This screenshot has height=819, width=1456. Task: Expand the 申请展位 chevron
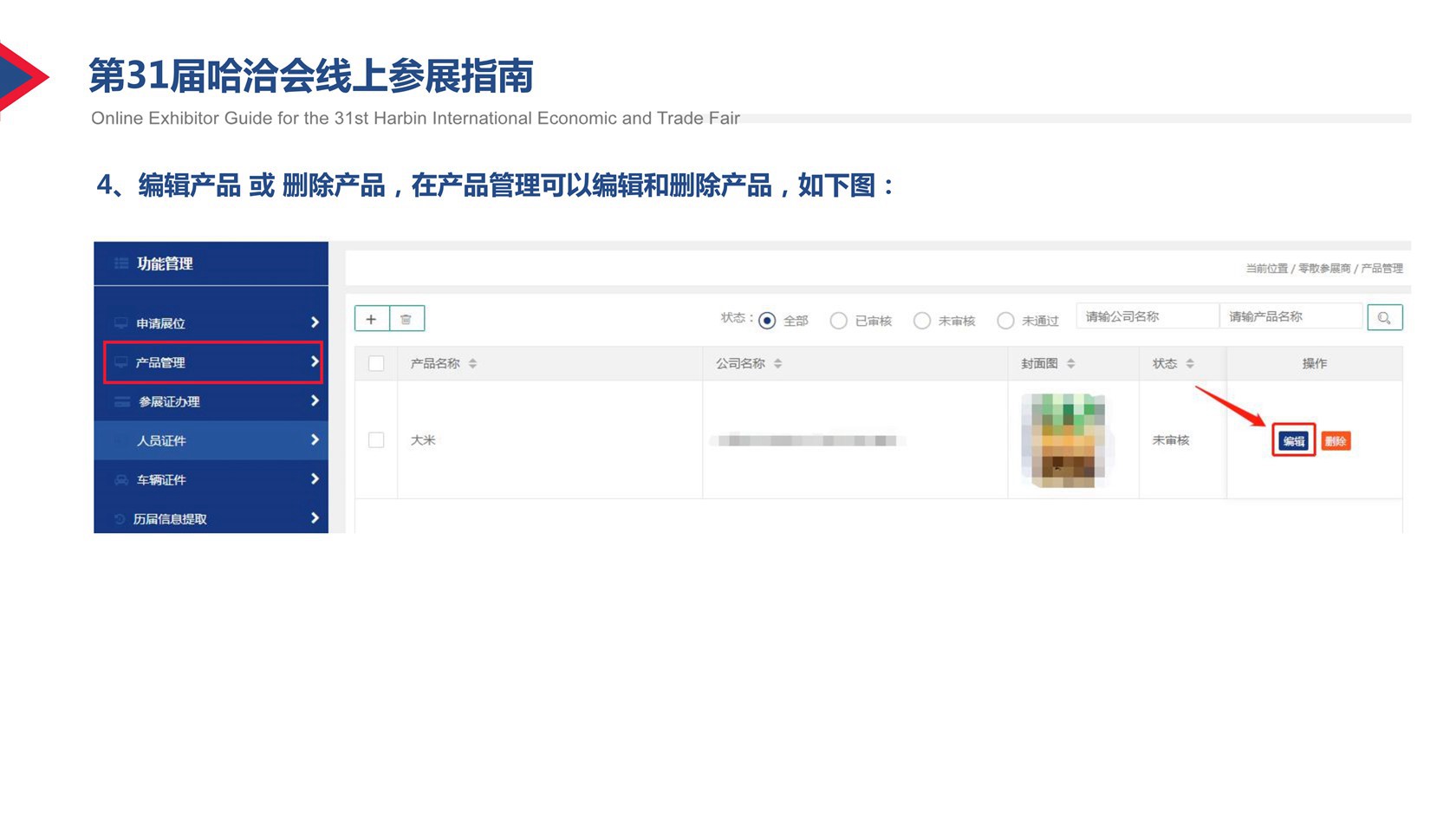click(315, 322)
